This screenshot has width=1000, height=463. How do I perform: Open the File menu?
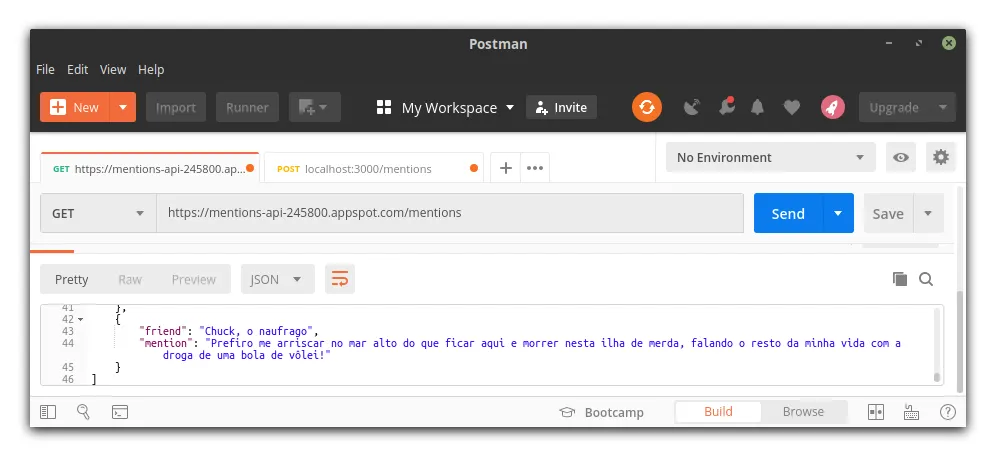point(45,70)
